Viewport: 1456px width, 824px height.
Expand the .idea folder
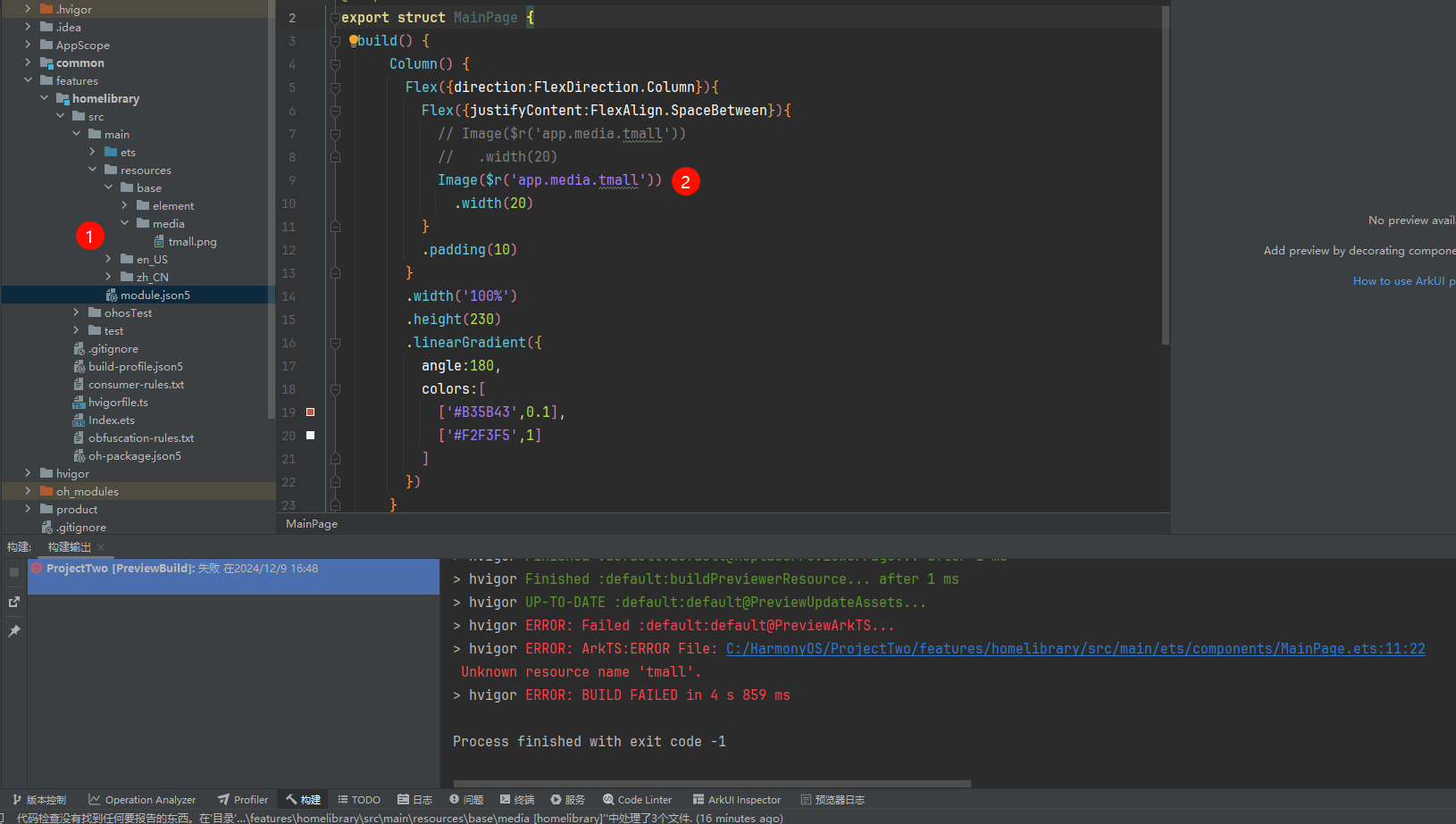[28, 27]
